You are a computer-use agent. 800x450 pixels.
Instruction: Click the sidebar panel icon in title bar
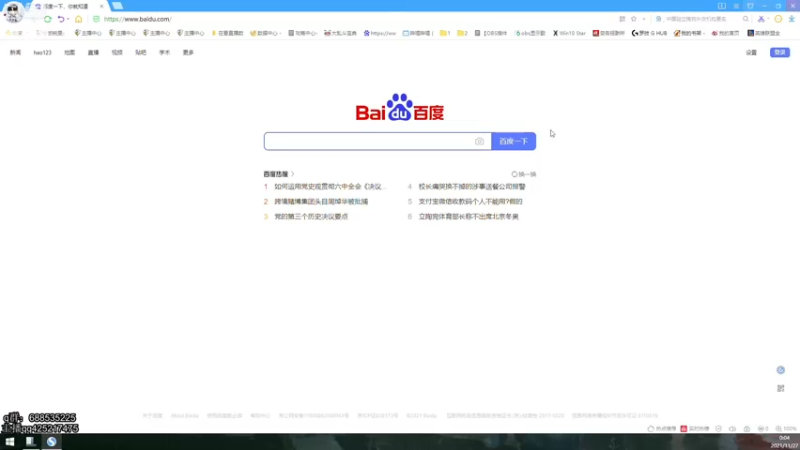click(721, 6)
